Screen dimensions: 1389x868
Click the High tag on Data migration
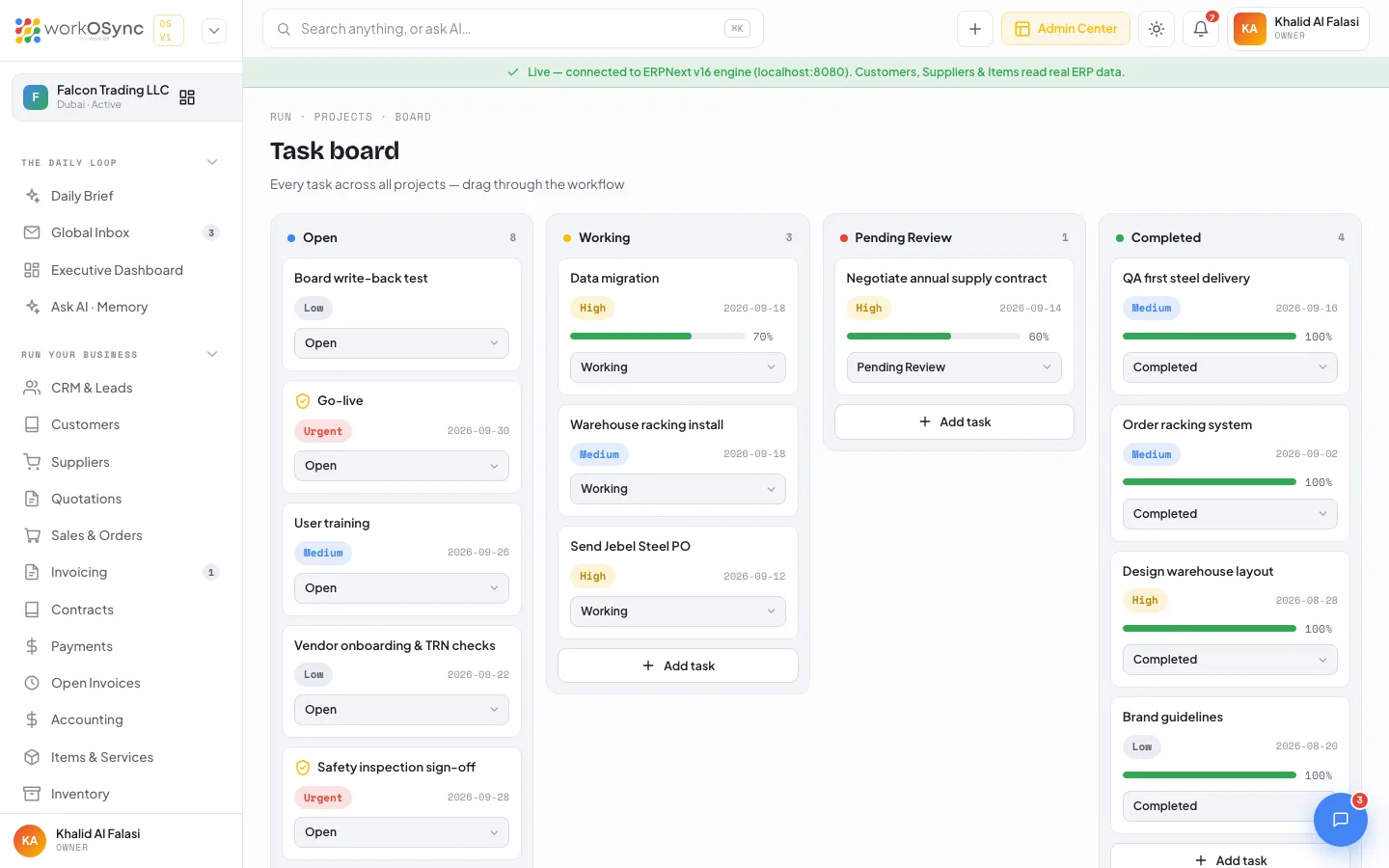(x=593, y=309)
